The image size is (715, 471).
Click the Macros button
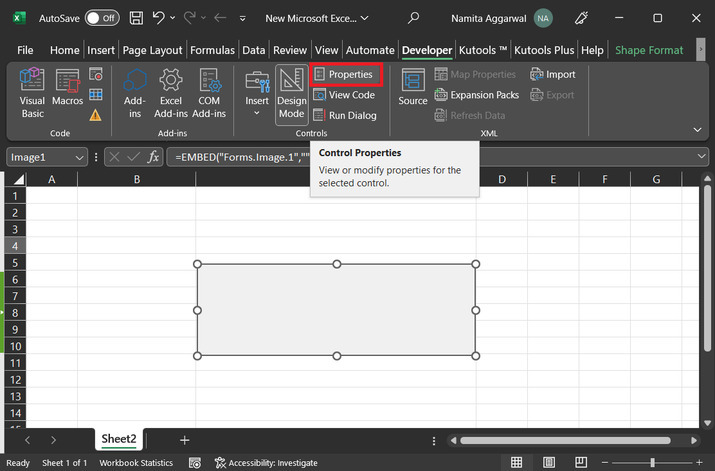tap(67, 93)
